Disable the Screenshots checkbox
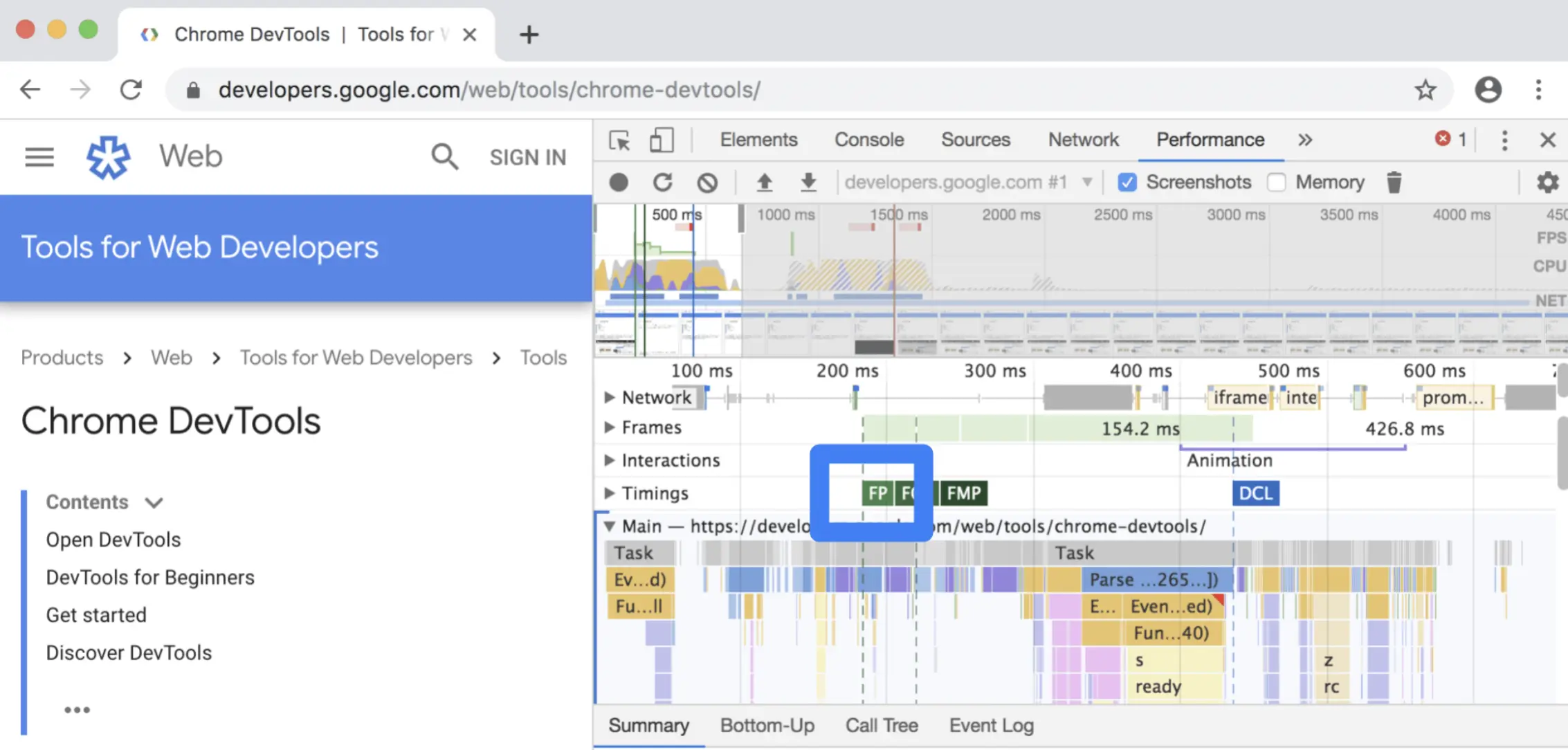1568x750 pixels. [x=1127, y=183]
